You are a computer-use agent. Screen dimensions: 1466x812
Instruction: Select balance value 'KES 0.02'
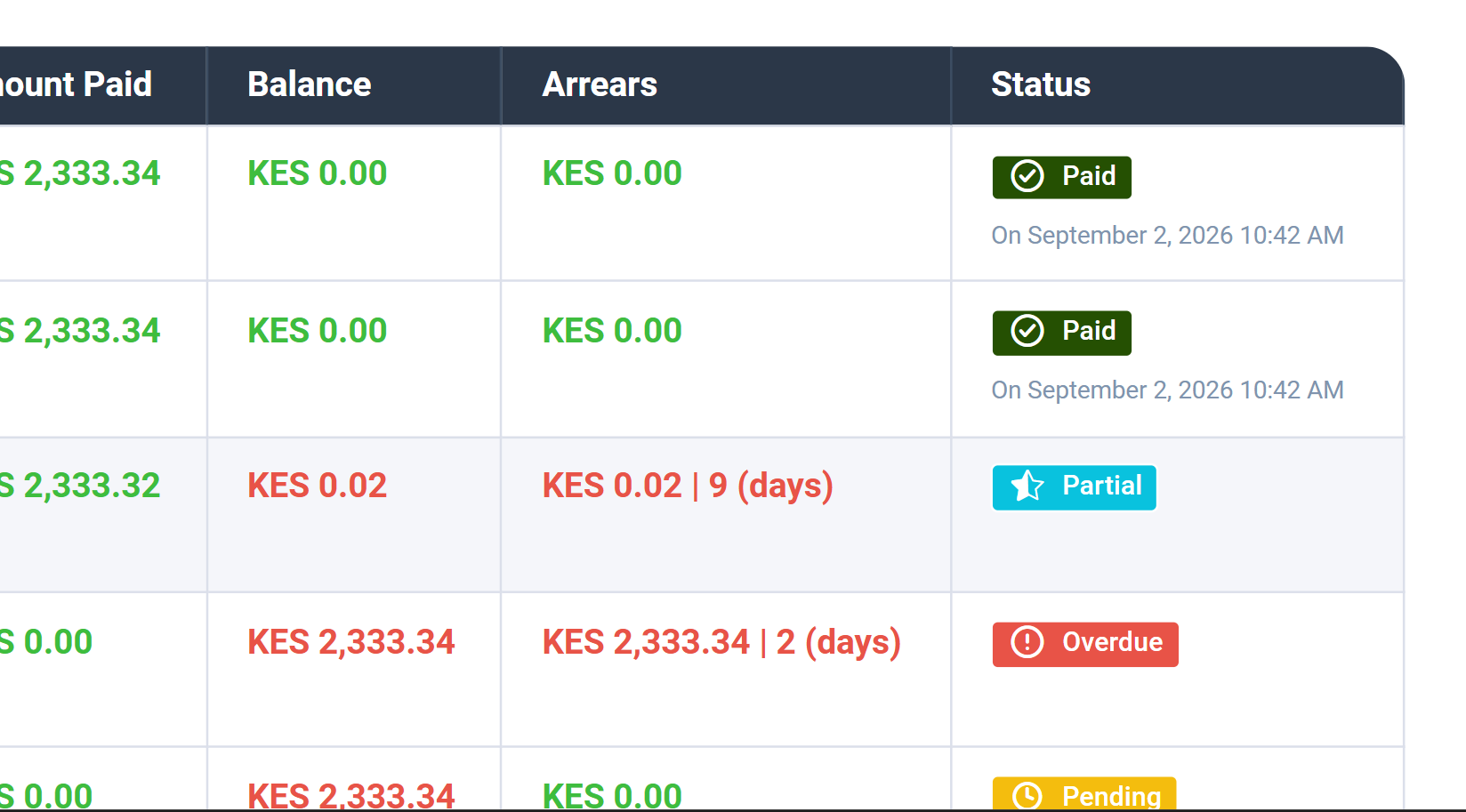317,486
